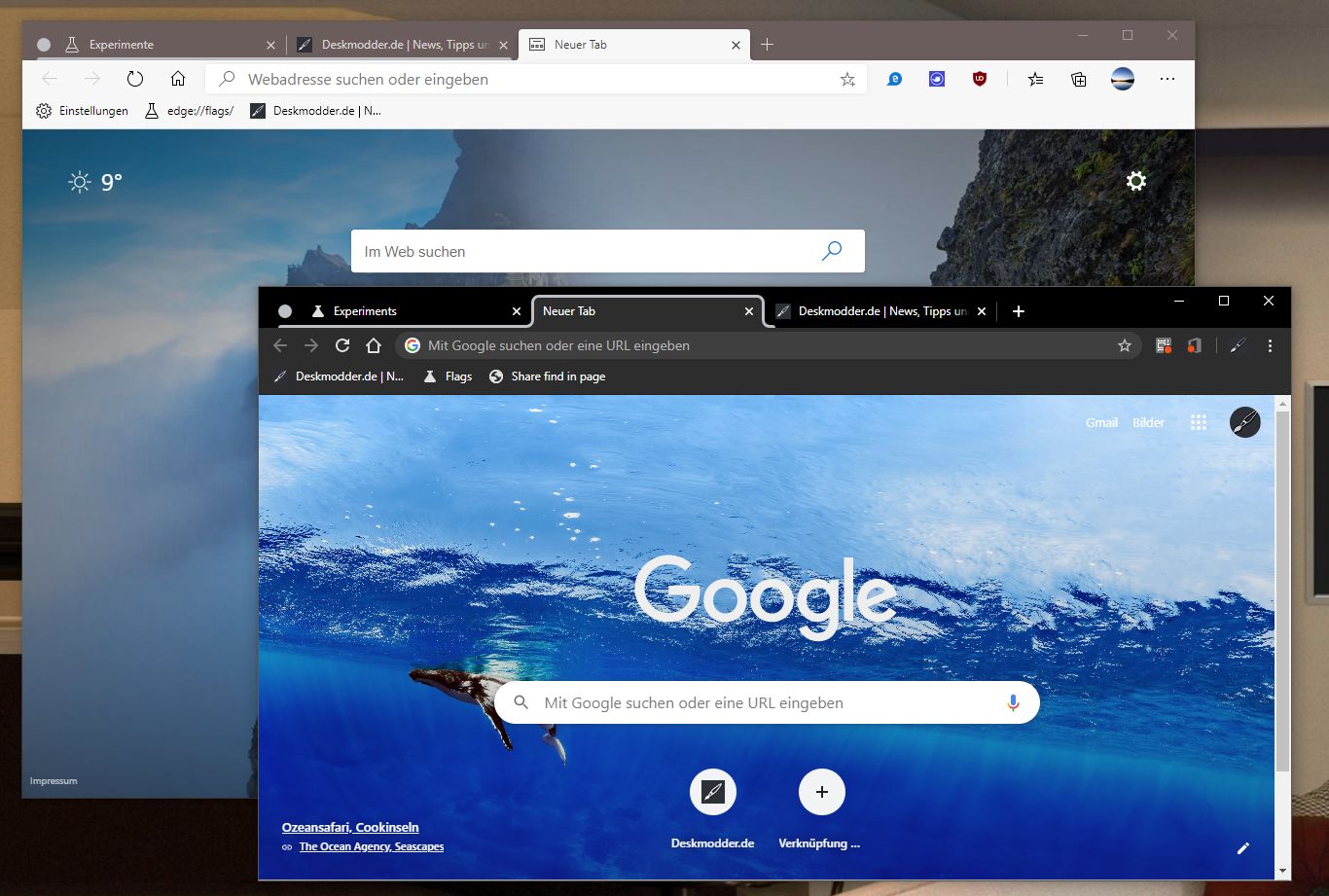Customize Chrome page with pencil icon

click(1242, 848)
